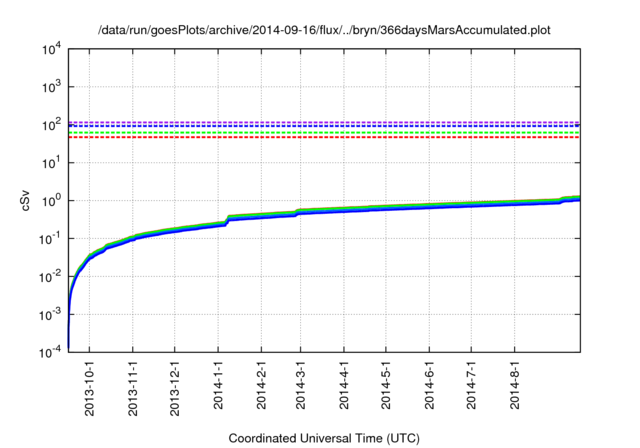Click the 2013-11-1 date label

coord(133,388)
